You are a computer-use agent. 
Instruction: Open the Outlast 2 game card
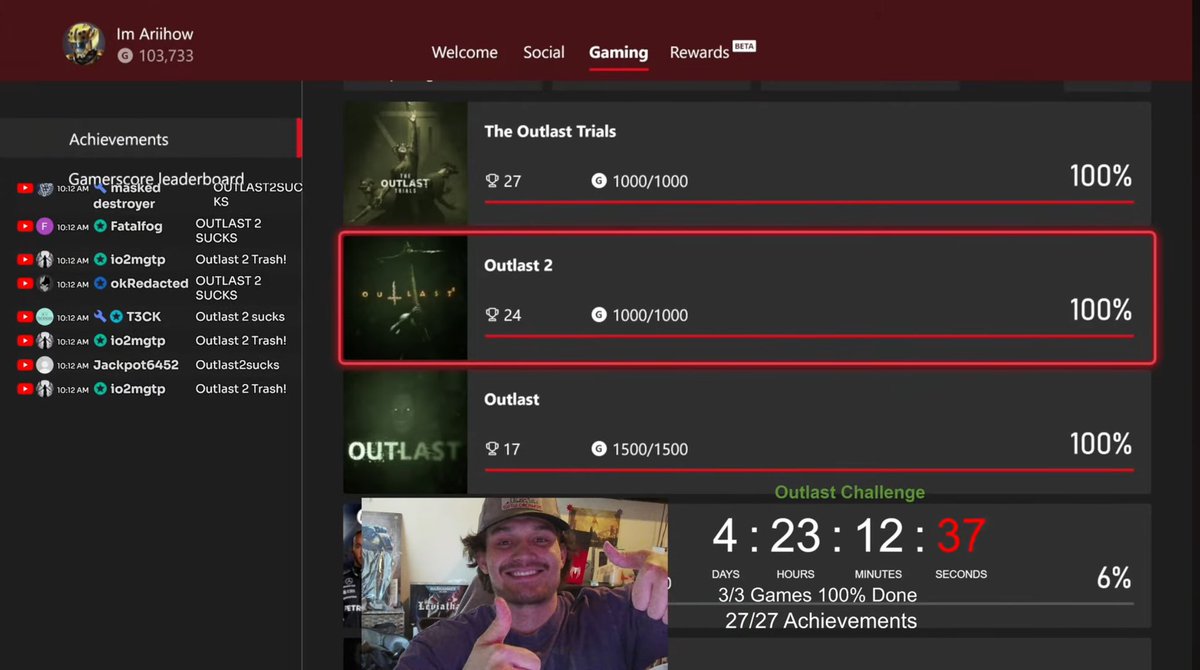coord(747,297)
